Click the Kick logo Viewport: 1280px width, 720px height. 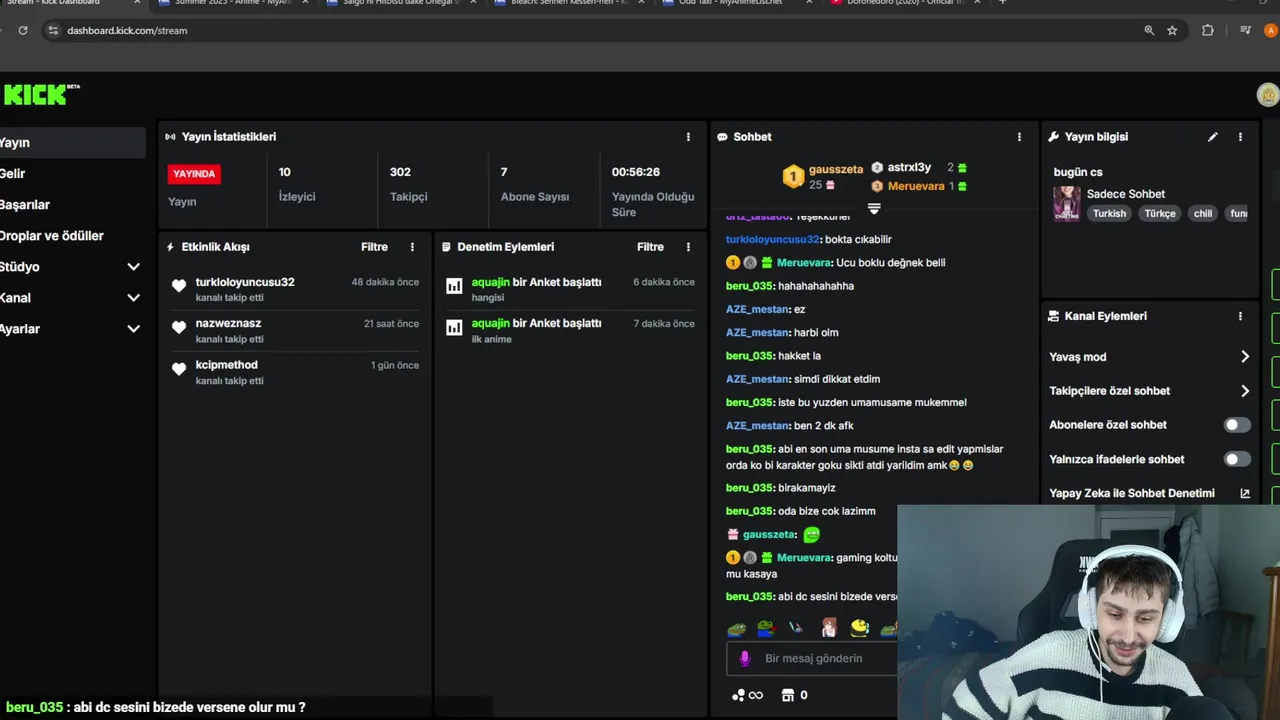click(40, 94)
